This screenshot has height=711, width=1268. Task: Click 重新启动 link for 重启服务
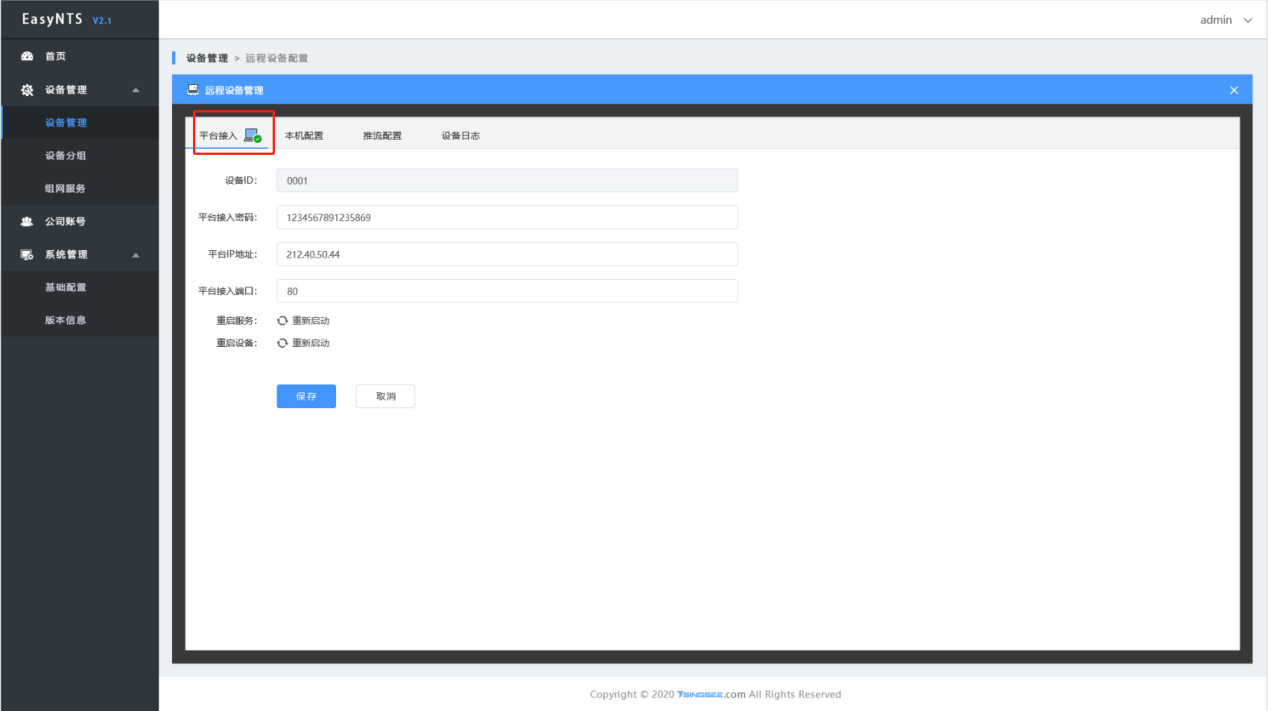tap(310, 321)
